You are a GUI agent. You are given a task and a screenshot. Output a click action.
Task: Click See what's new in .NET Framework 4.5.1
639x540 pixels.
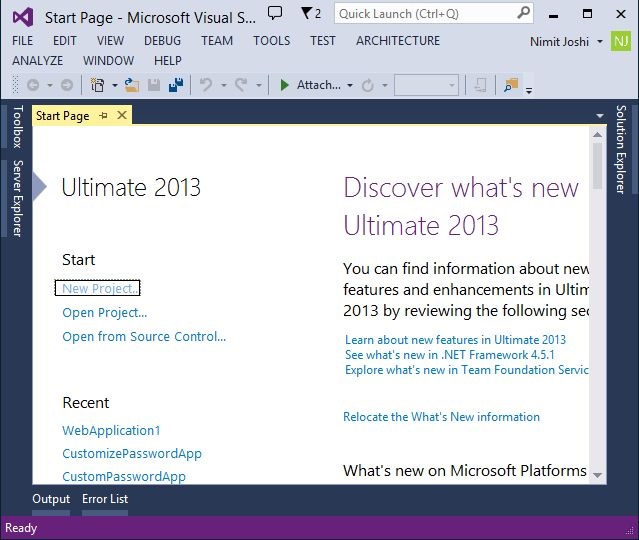click(450, 355)
